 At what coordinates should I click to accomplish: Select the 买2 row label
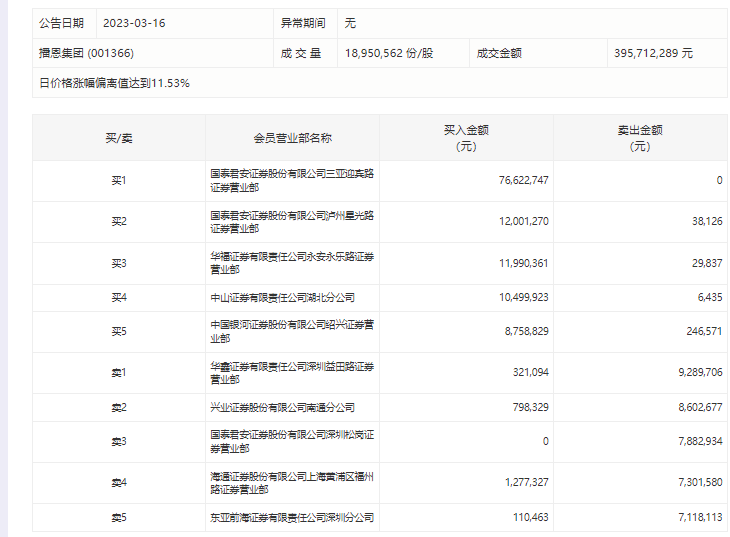[x=119, y=222]
